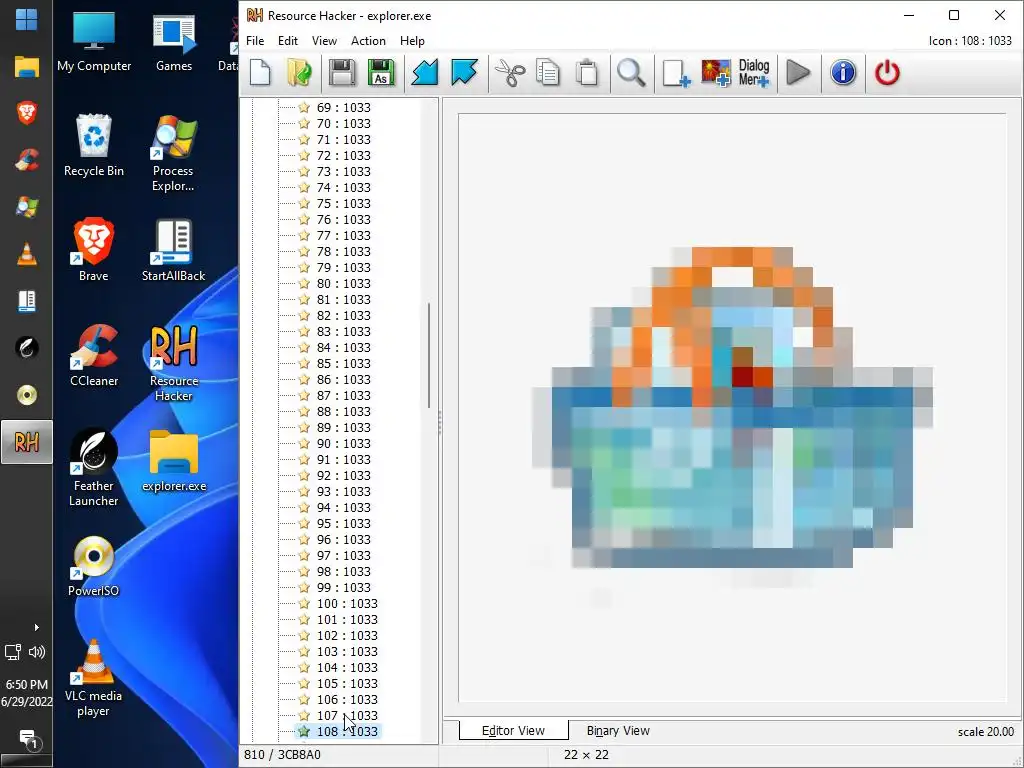
Task: Click the Save floppy disk icon
Action: click(342, 72)
